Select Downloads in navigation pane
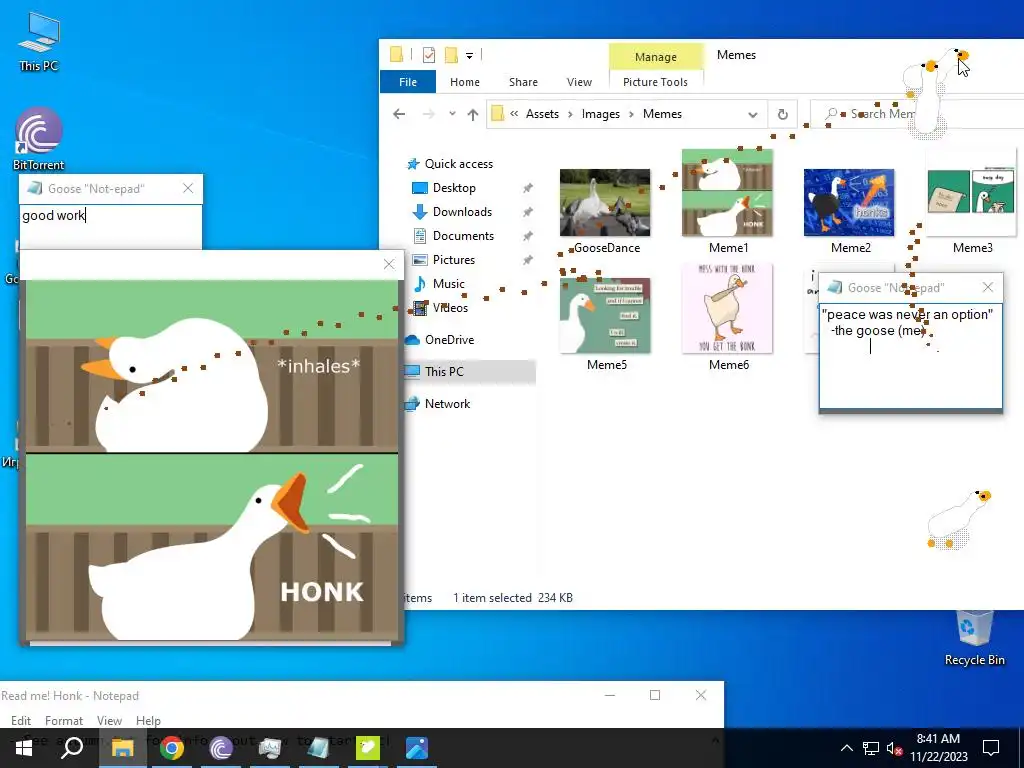The image size is (1024, 768). [462, 212]
